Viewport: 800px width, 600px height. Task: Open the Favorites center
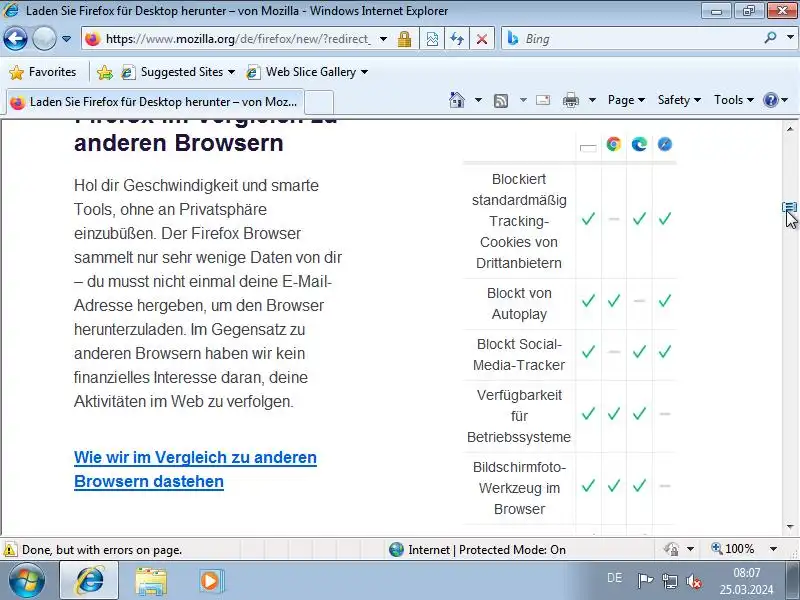43,72
